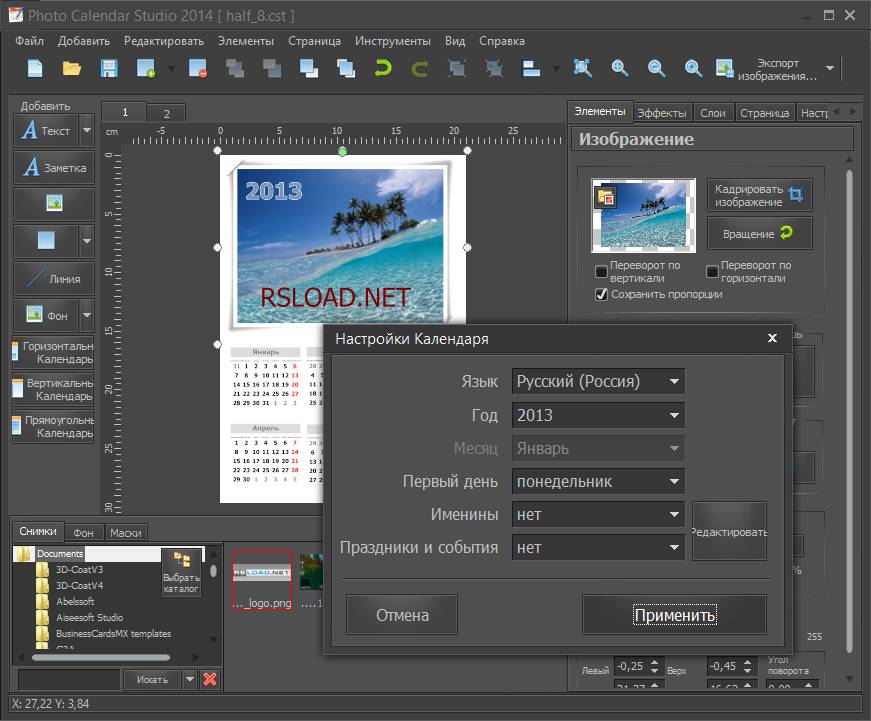Open the Первый день dropdown
This screenshot has height=721, width=871.
pyautogui.click(x=597, y=481)
